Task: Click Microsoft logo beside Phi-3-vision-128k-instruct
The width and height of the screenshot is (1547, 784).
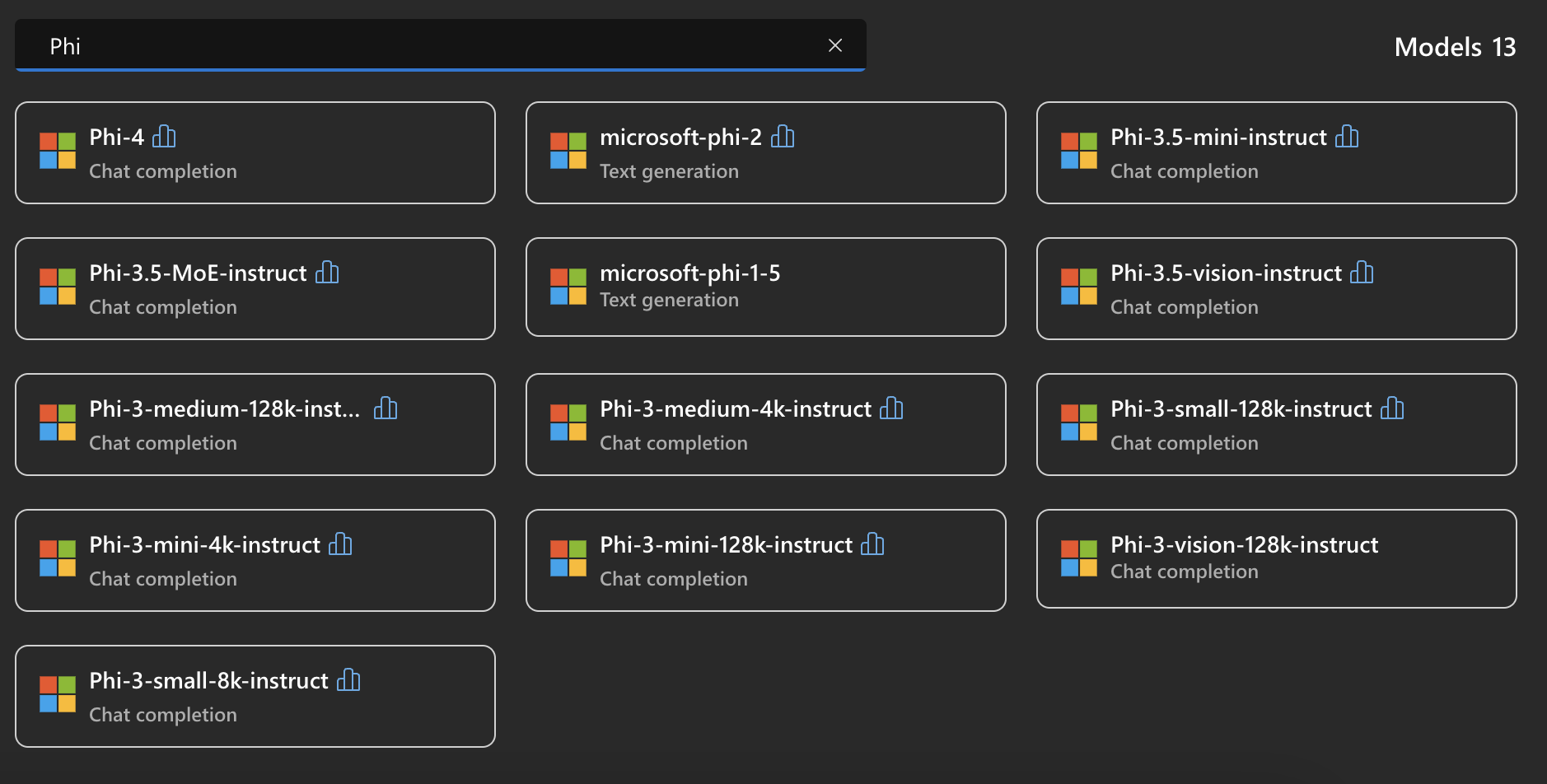Action: click(x=1079, y=558)
